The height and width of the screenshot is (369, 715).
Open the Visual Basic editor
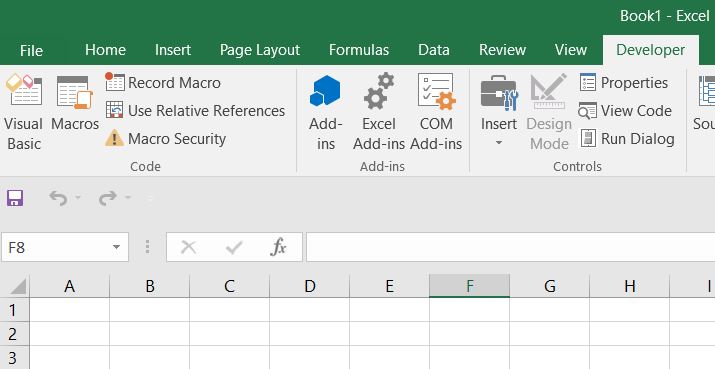24,112
